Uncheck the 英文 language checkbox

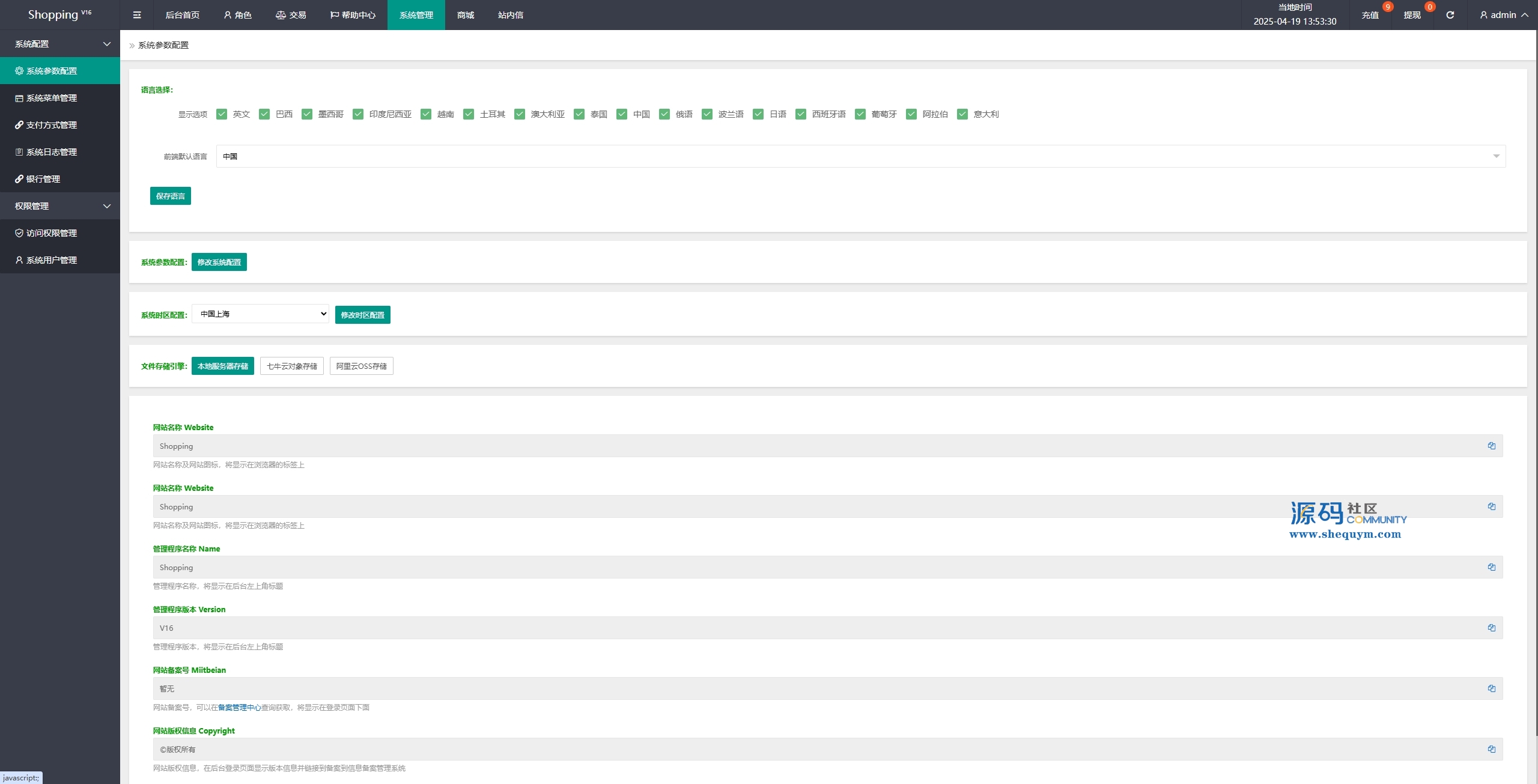pos(222,114)
